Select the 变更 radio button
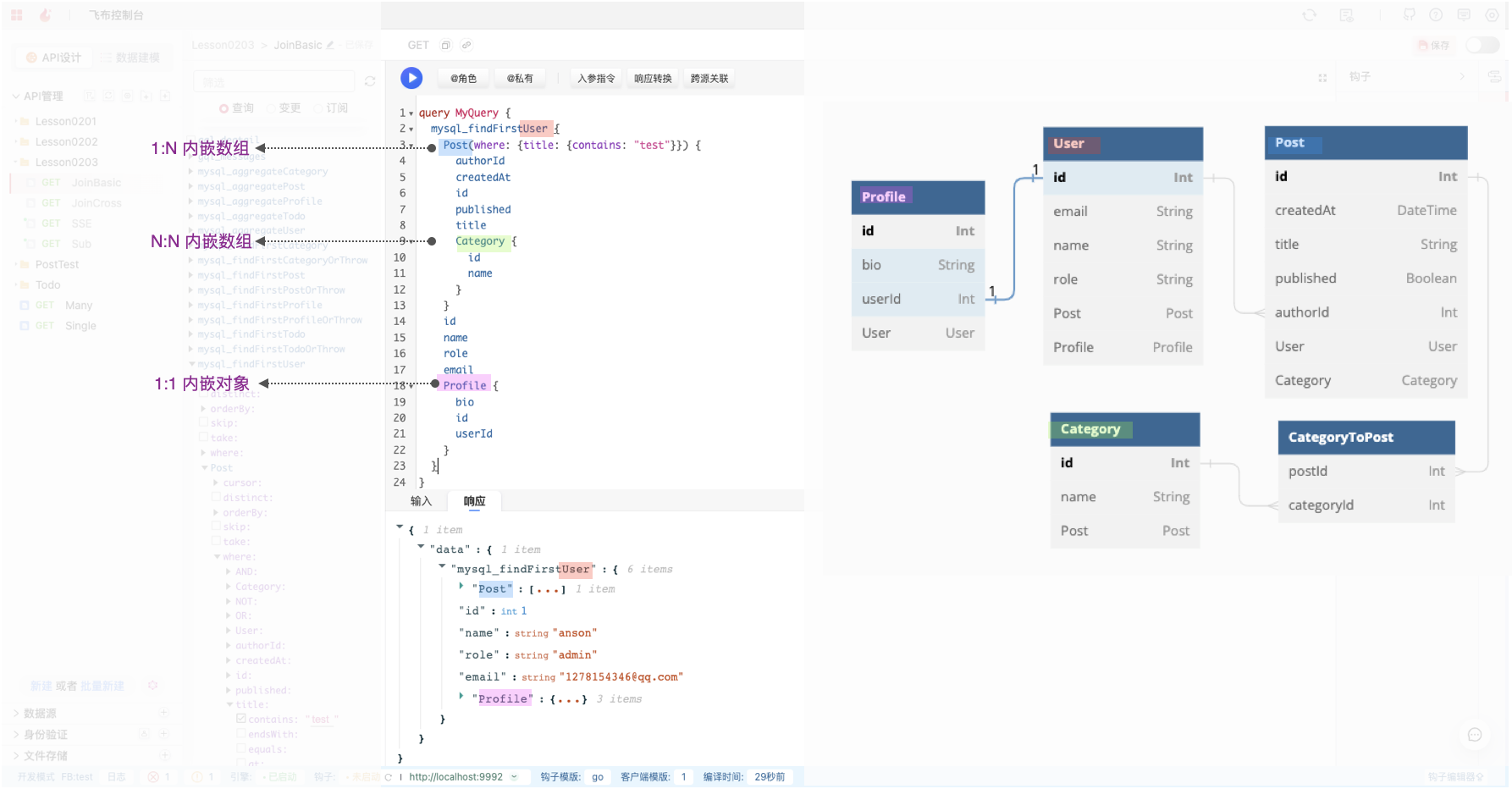Screen dimensions: 1512x789 (x=272, y=108)
